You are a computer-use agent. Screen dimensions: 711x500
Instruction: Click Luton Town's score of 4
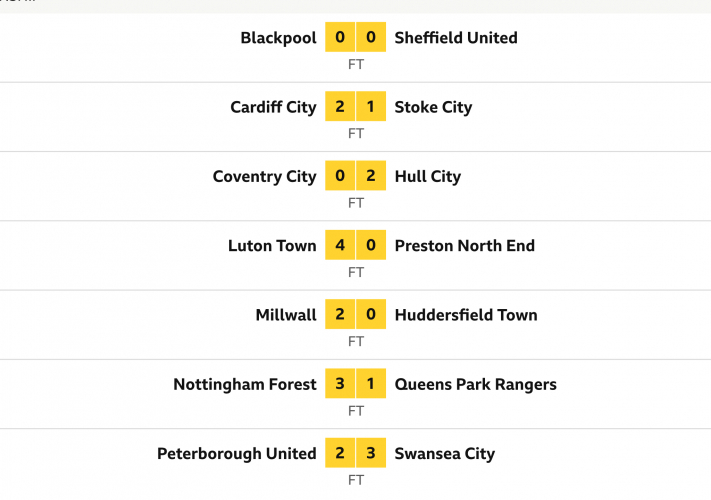(340, 245)
